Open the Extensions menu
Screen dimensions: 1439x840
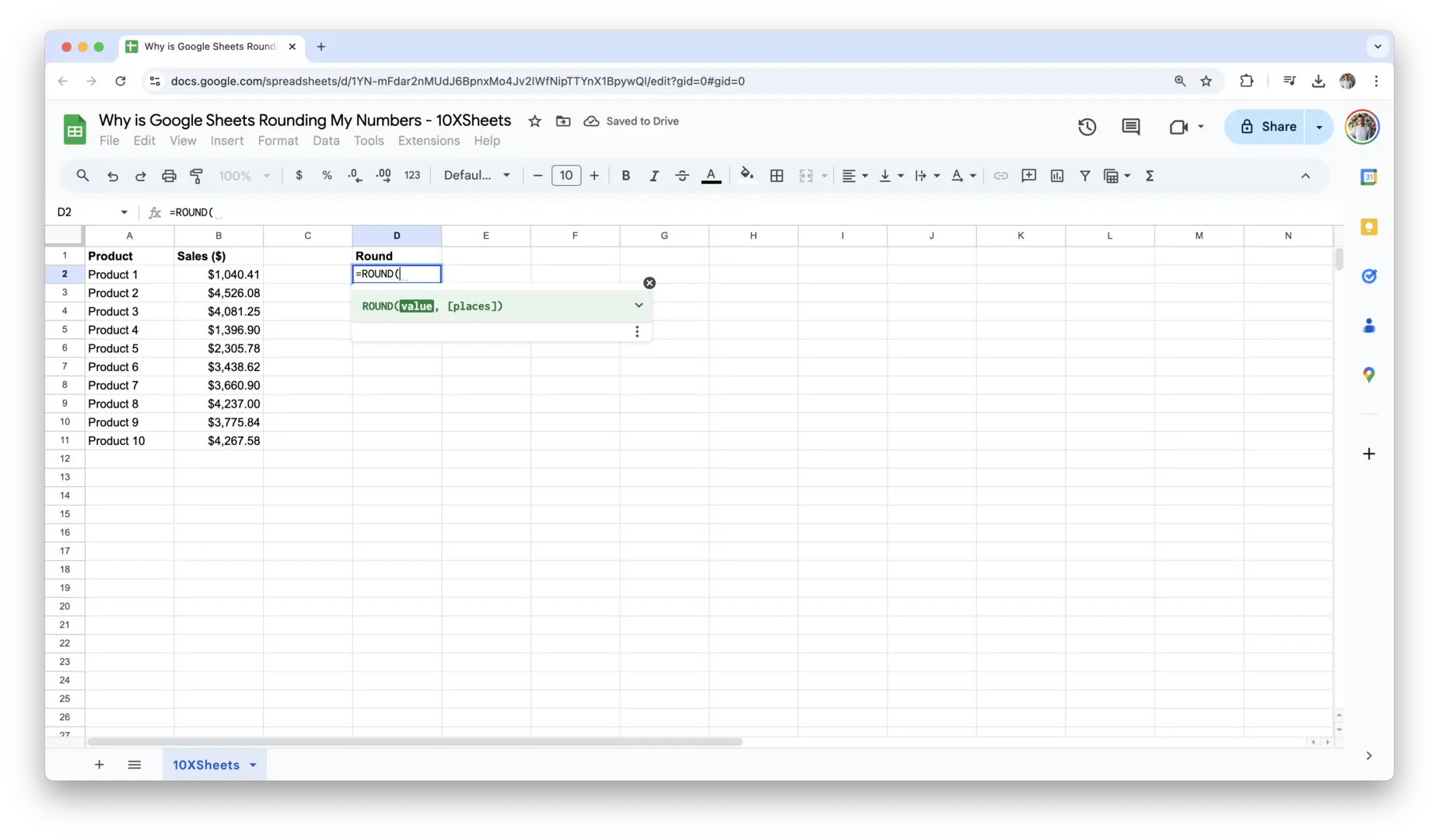(429, 141)
